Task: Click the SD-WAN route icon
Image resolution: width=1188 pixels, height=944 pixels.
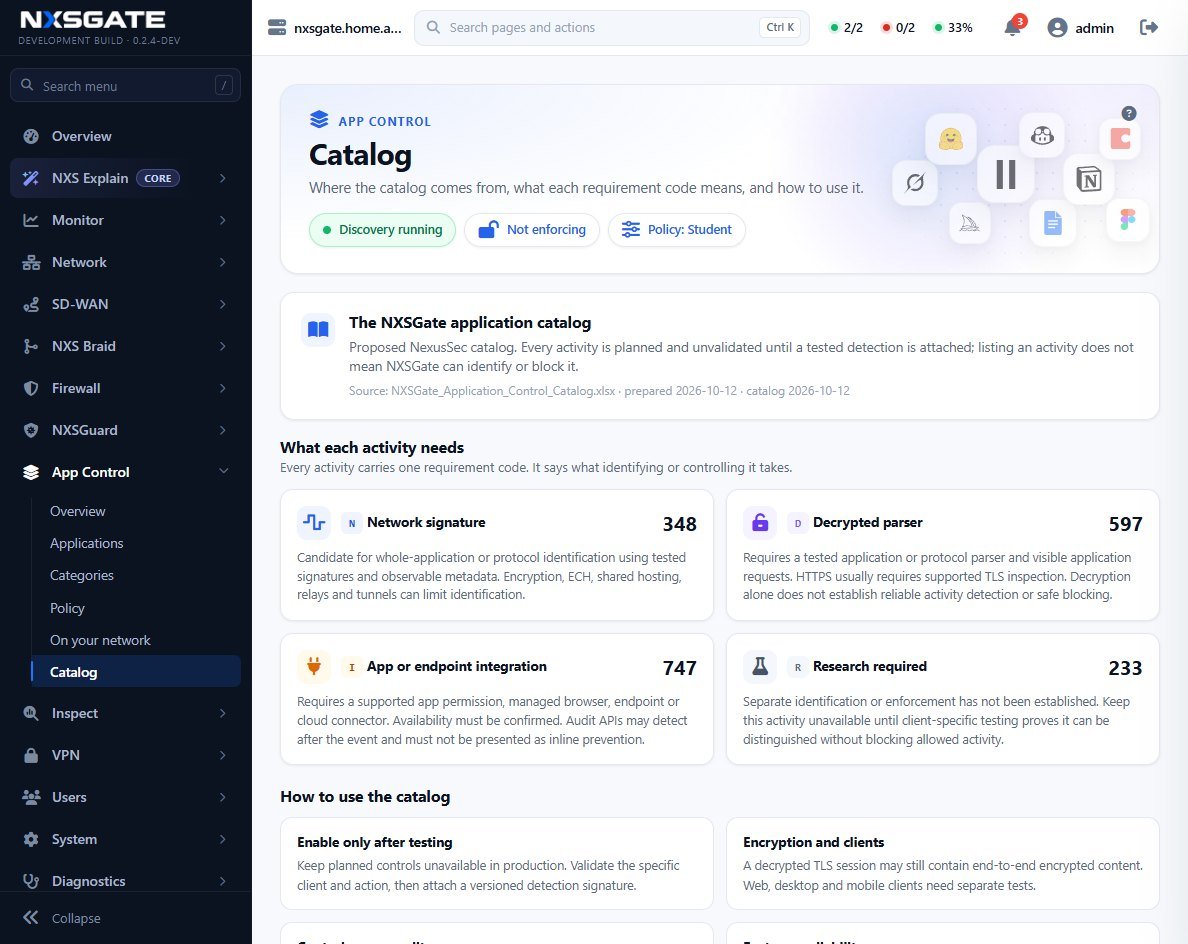Action: [31, 305]
